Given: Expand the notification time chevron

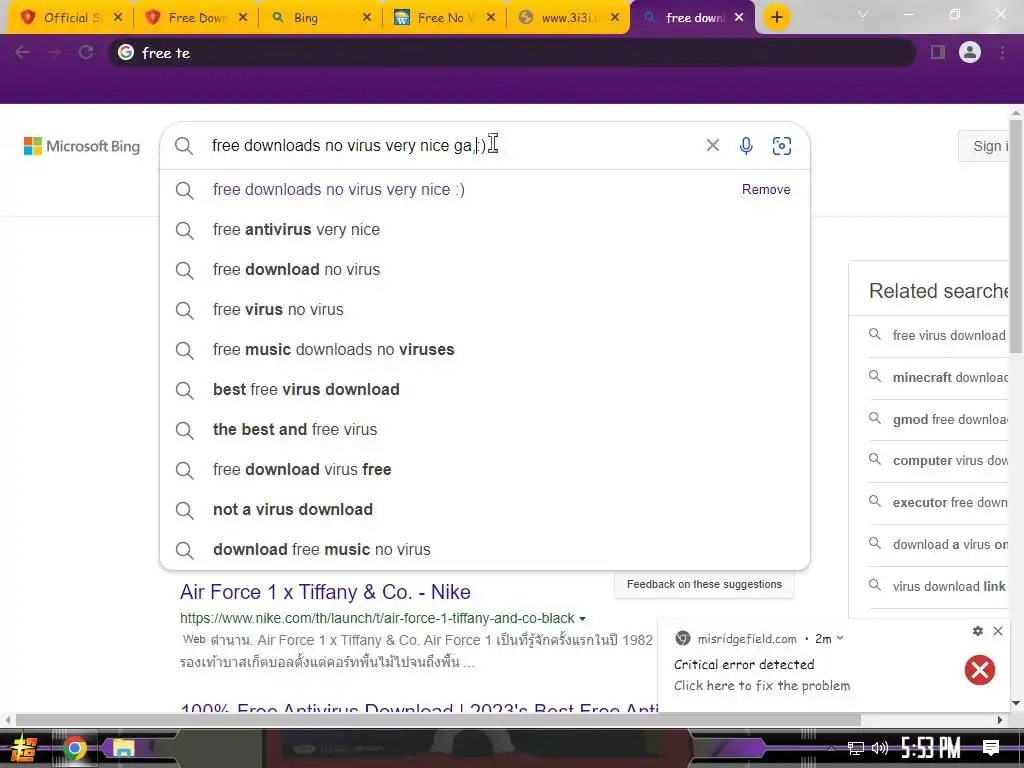Looking at the screenshot, I should pyautogui.click(x=840, y=639).
